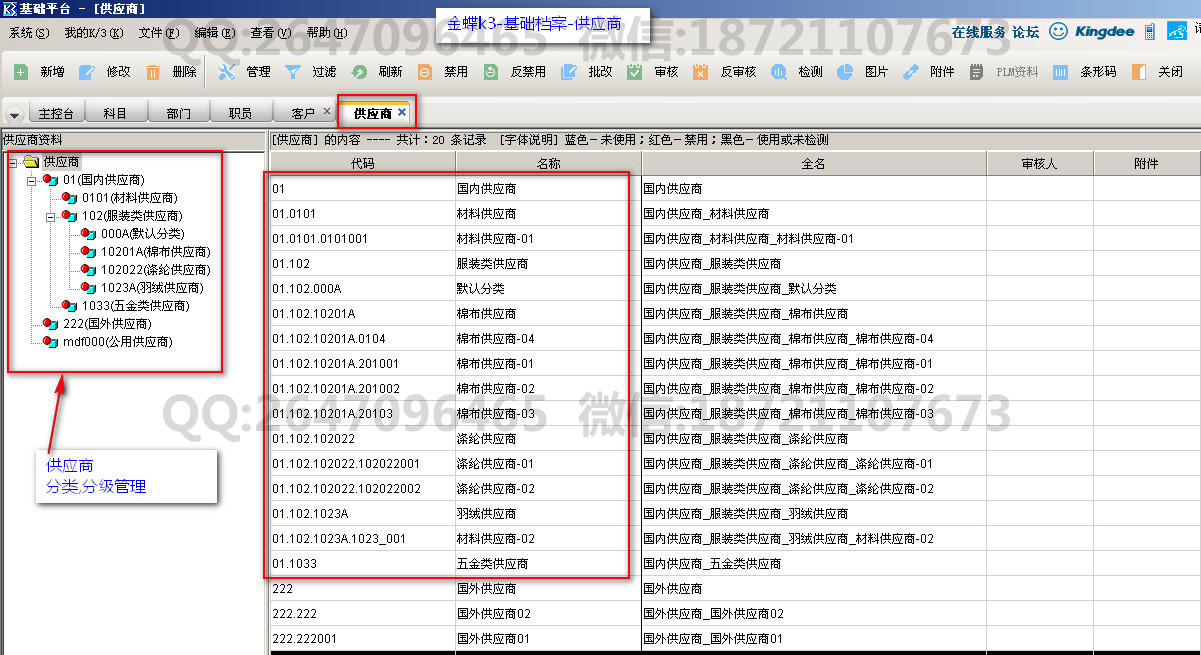Open the 附件 (Attachment) toolbar tool
This screenshot has height=655, width=1201.
(910, 72)
